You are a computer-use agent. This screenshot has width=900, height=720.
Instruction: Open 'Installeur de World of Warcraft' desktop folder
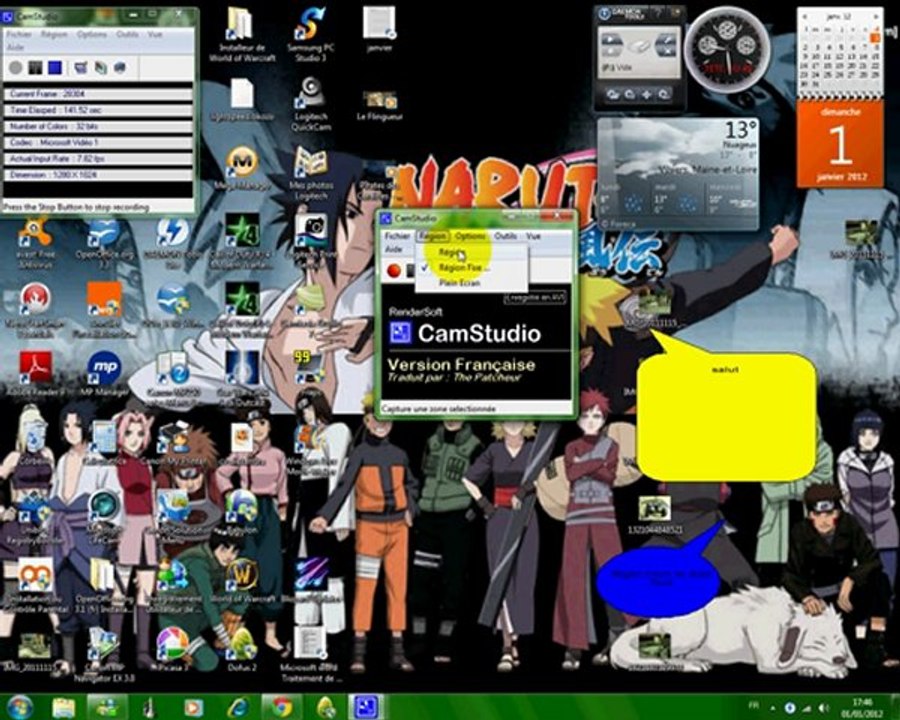click(242, 34)
